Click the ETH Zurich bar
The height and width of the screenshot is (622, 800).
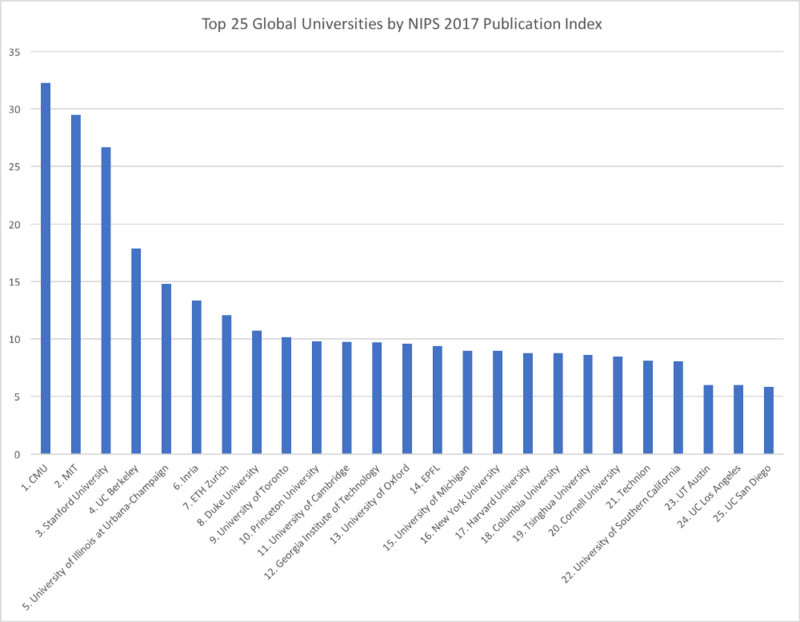coord(227,384)
